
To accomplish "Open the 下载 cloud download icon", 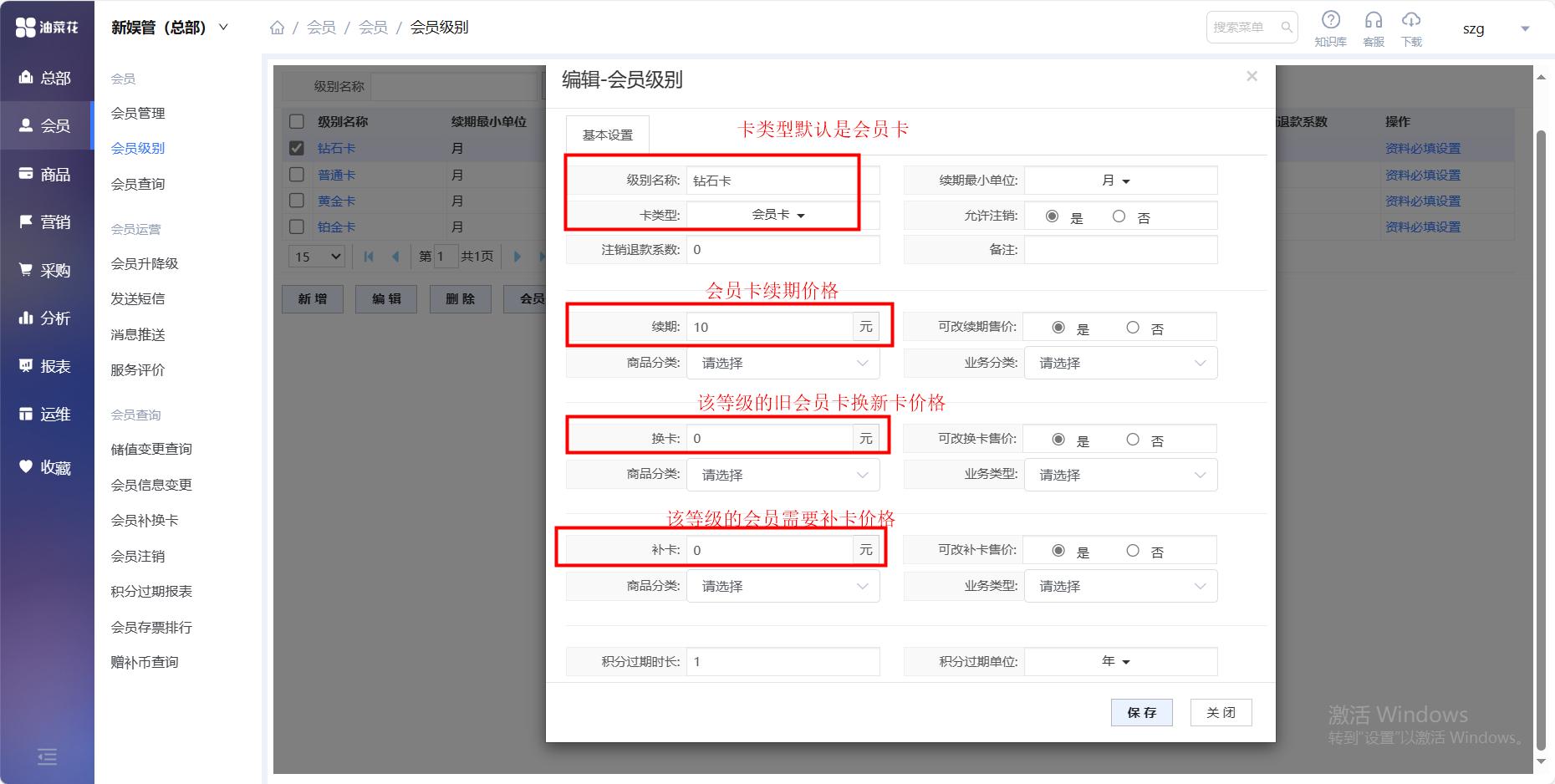I will click(1411, 28).
